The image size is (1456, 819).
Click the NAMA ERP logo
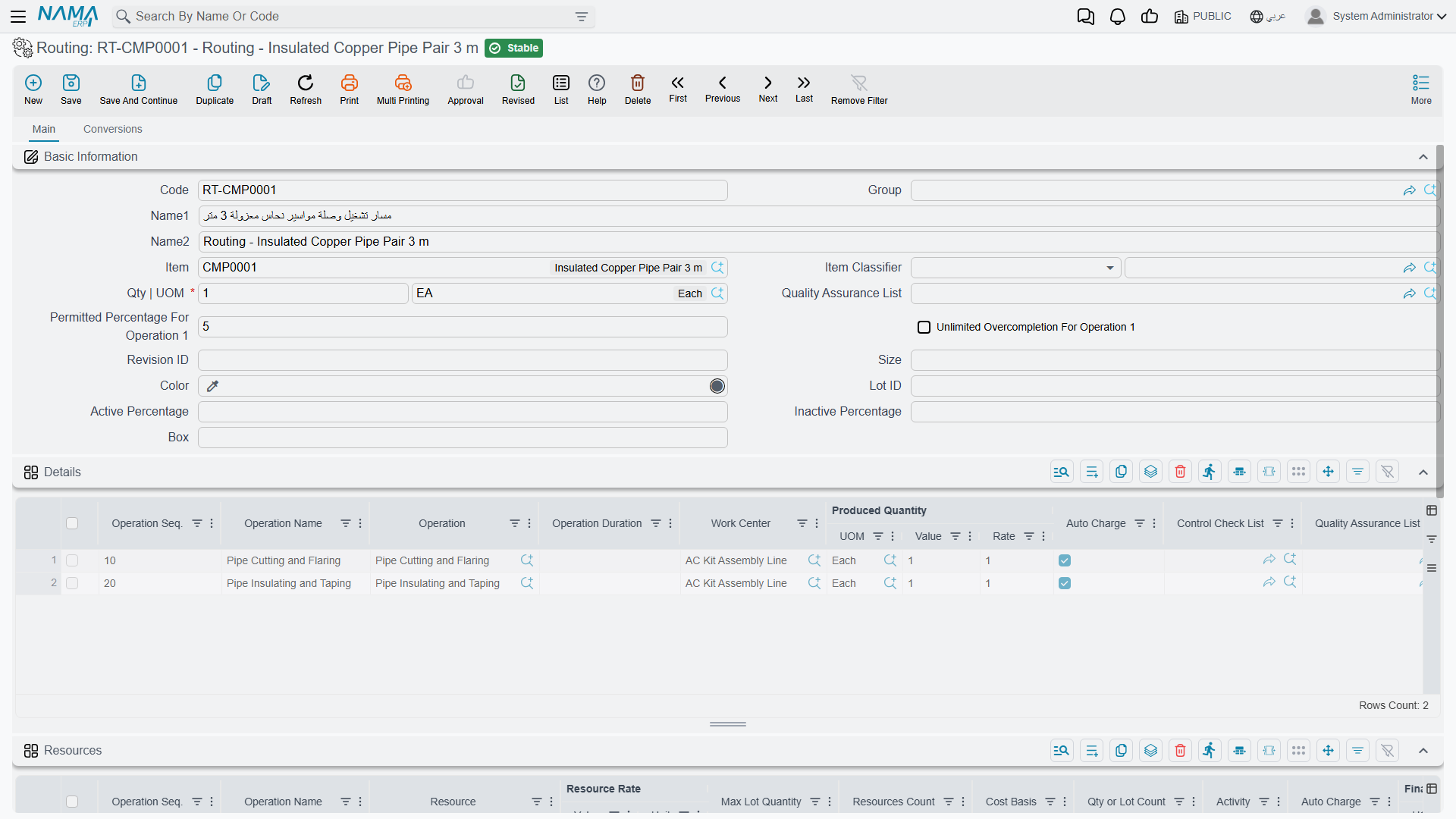[68, 16]
